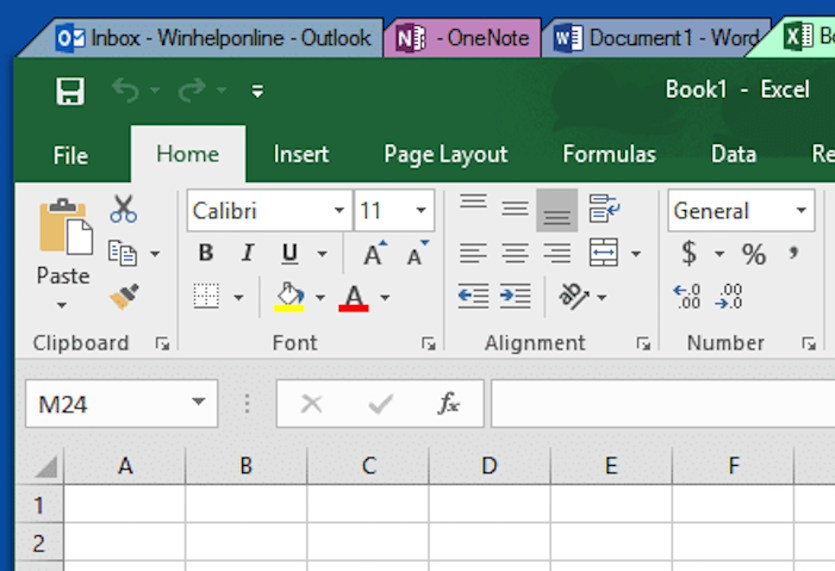Click Increase Indent icon
This screenshot has width=835, height=571.
pos(514,296)
